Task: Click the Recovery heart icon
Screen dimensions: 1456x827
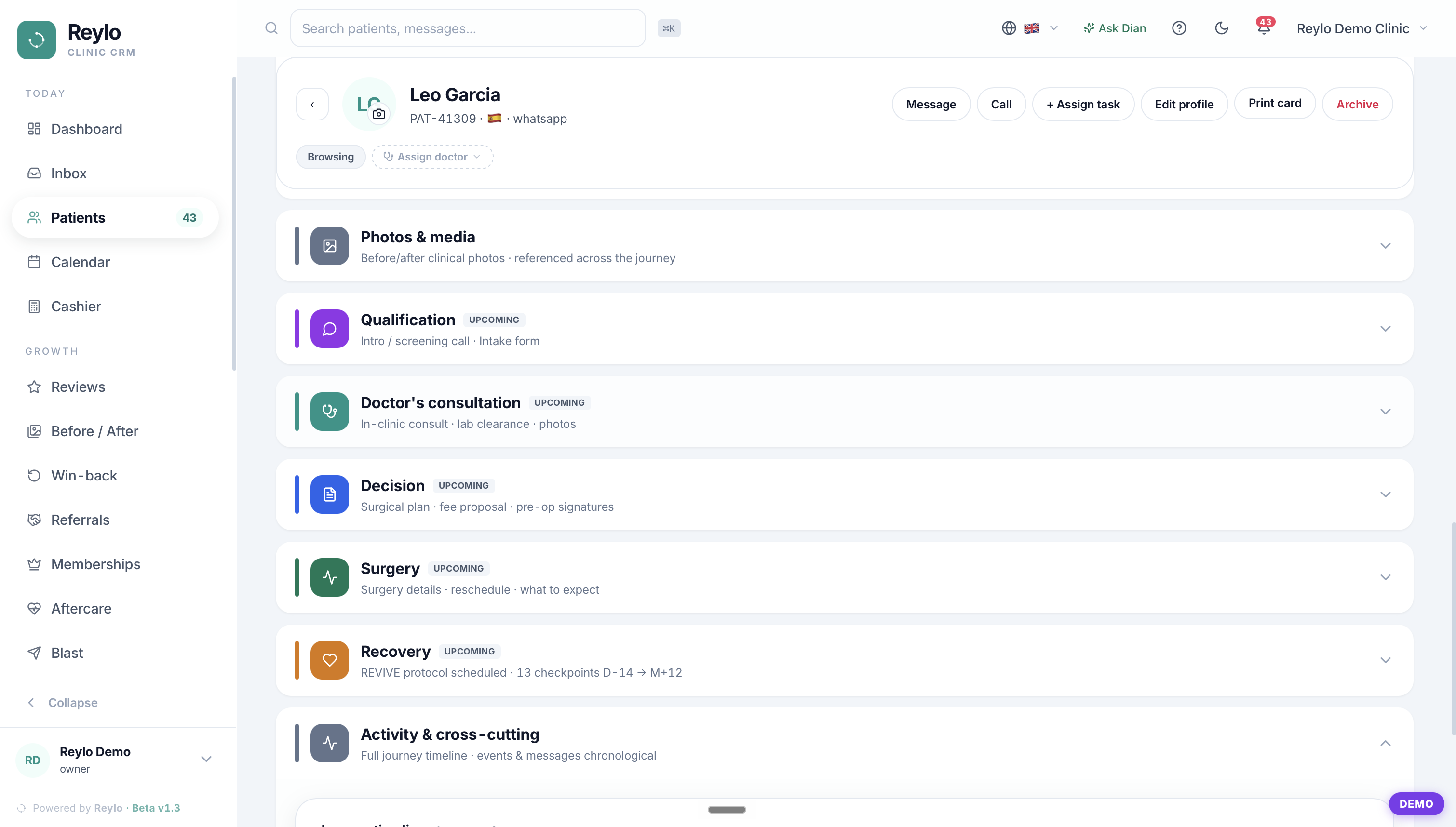Action: pyautogui.click(x=329, y=660)
